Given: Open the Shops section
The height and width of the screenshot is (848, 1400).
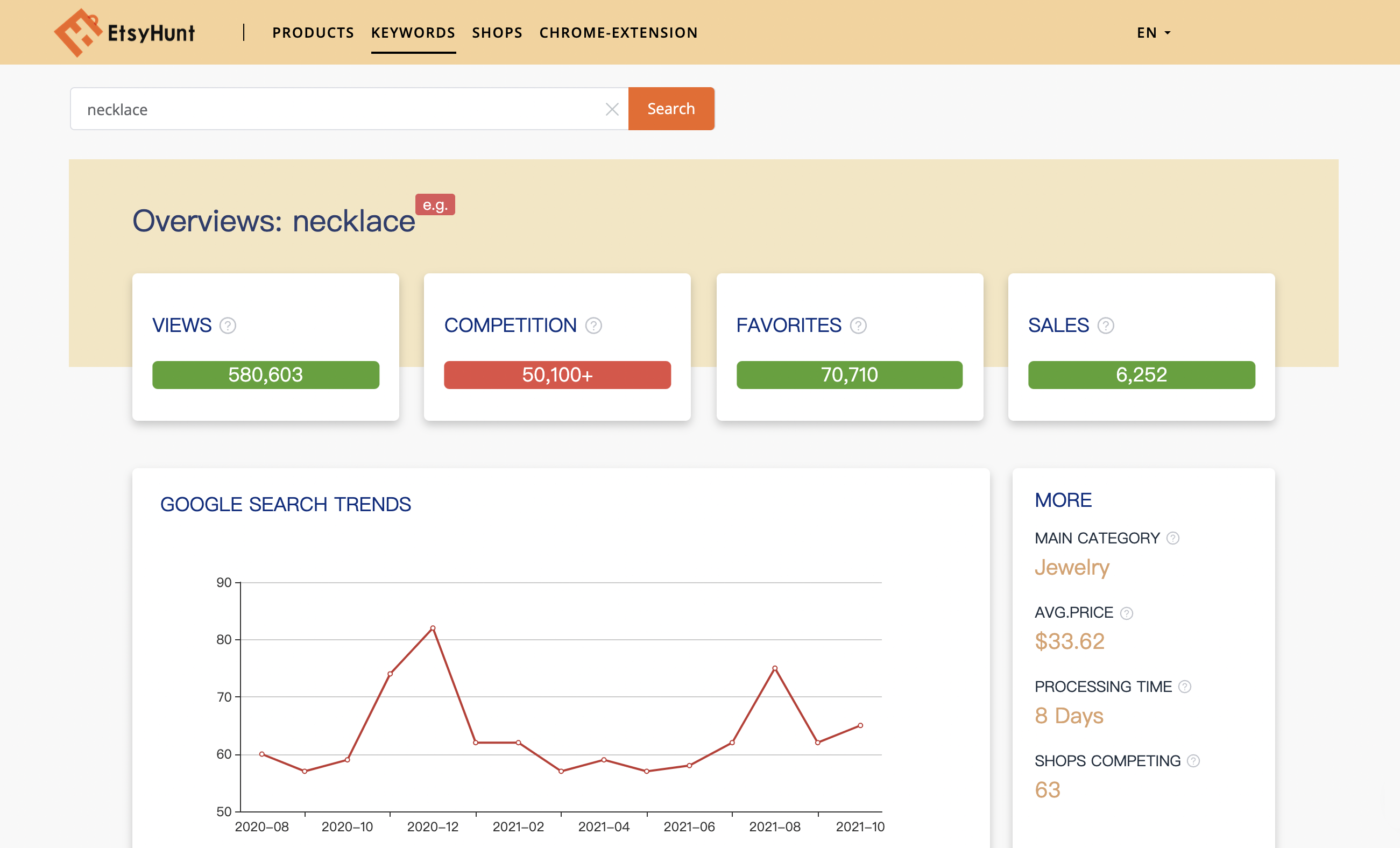Looking at the screenshot, I should click(497, 32).
